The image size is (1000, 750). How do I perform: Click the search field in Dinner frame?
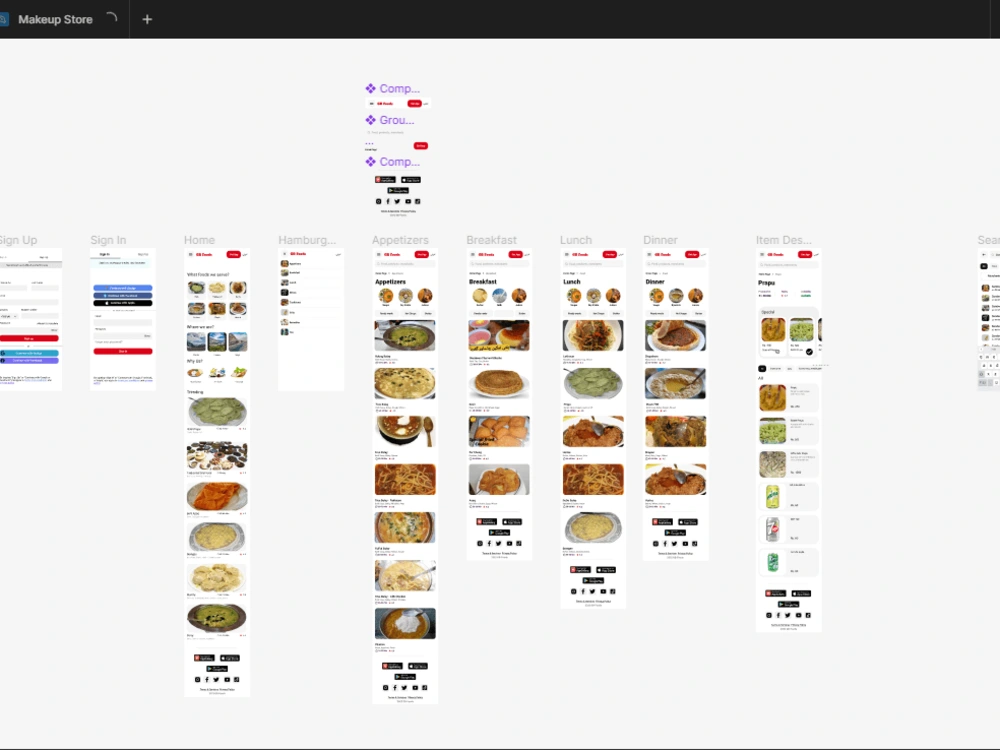coord(675,264)
